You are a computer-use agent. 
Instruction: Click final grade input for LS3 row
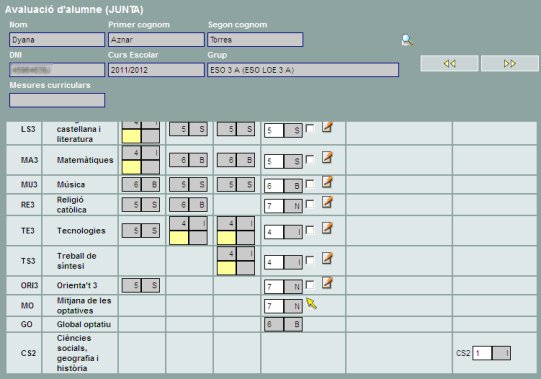(x=274, y=131)
